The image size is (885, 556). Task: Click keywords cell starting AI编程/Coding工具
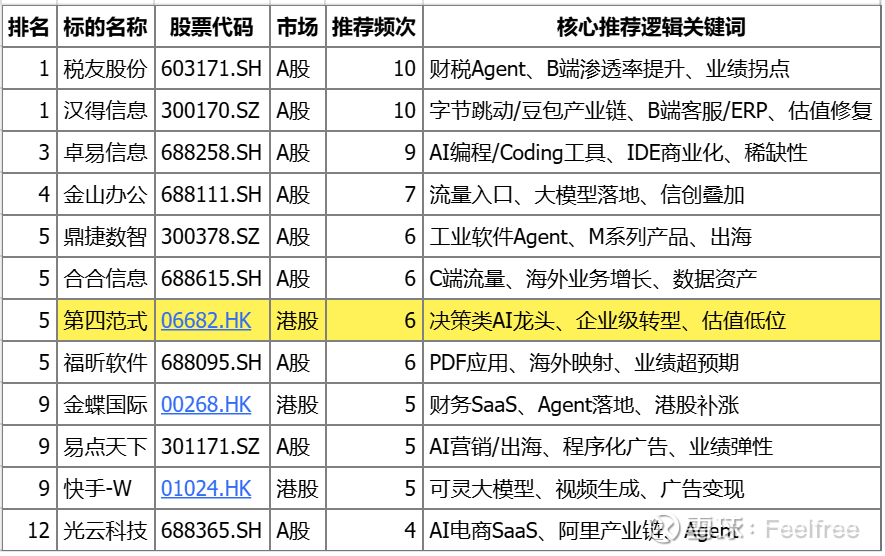click(651, 152)
